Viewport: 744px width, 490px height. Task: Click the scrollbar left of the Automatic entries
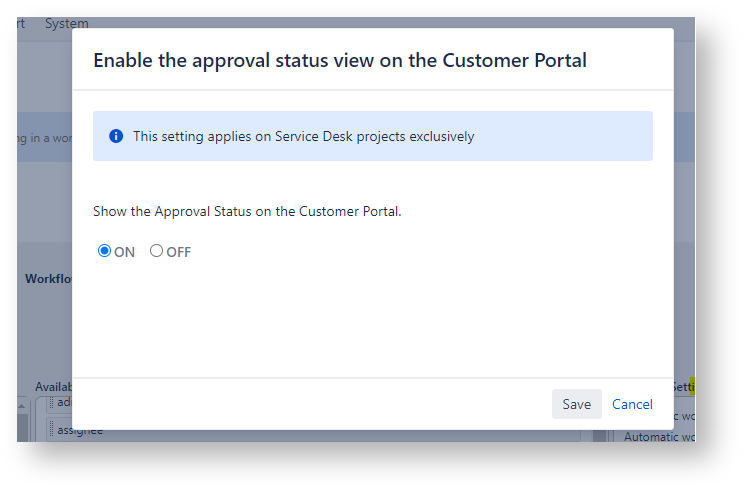[x=600, y=436]
